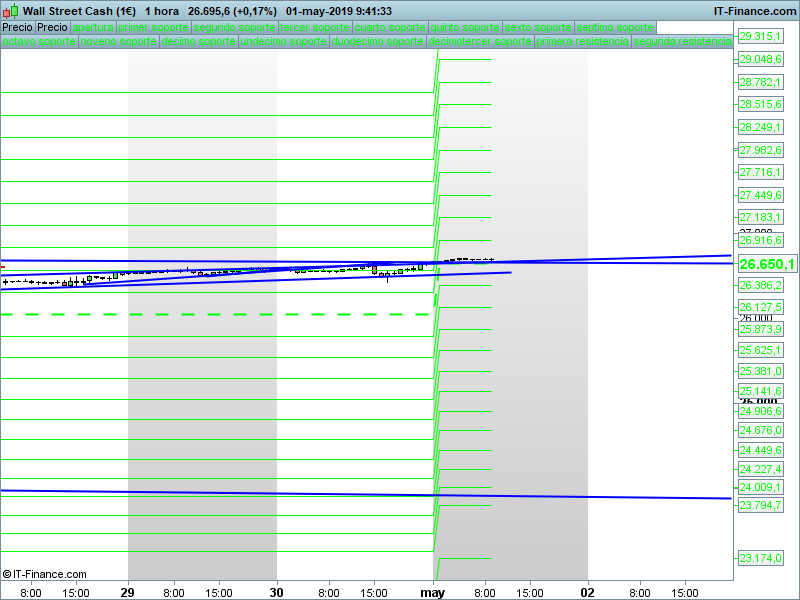Click the 02 date marker on time axis
This screenshot has height=600, width=800.
coord(588,592)
